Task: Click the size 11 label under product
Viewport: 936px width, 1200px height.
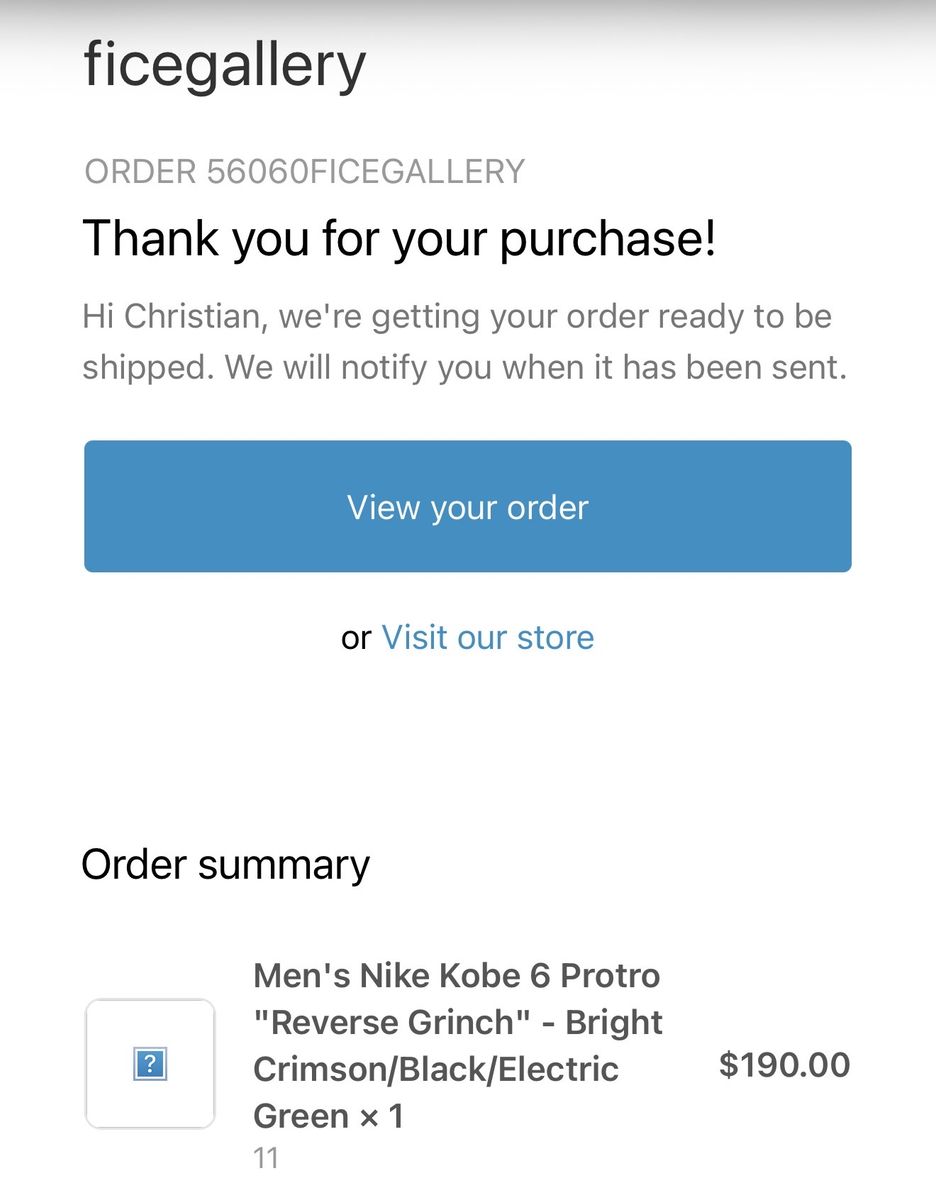Action: 265,1159
